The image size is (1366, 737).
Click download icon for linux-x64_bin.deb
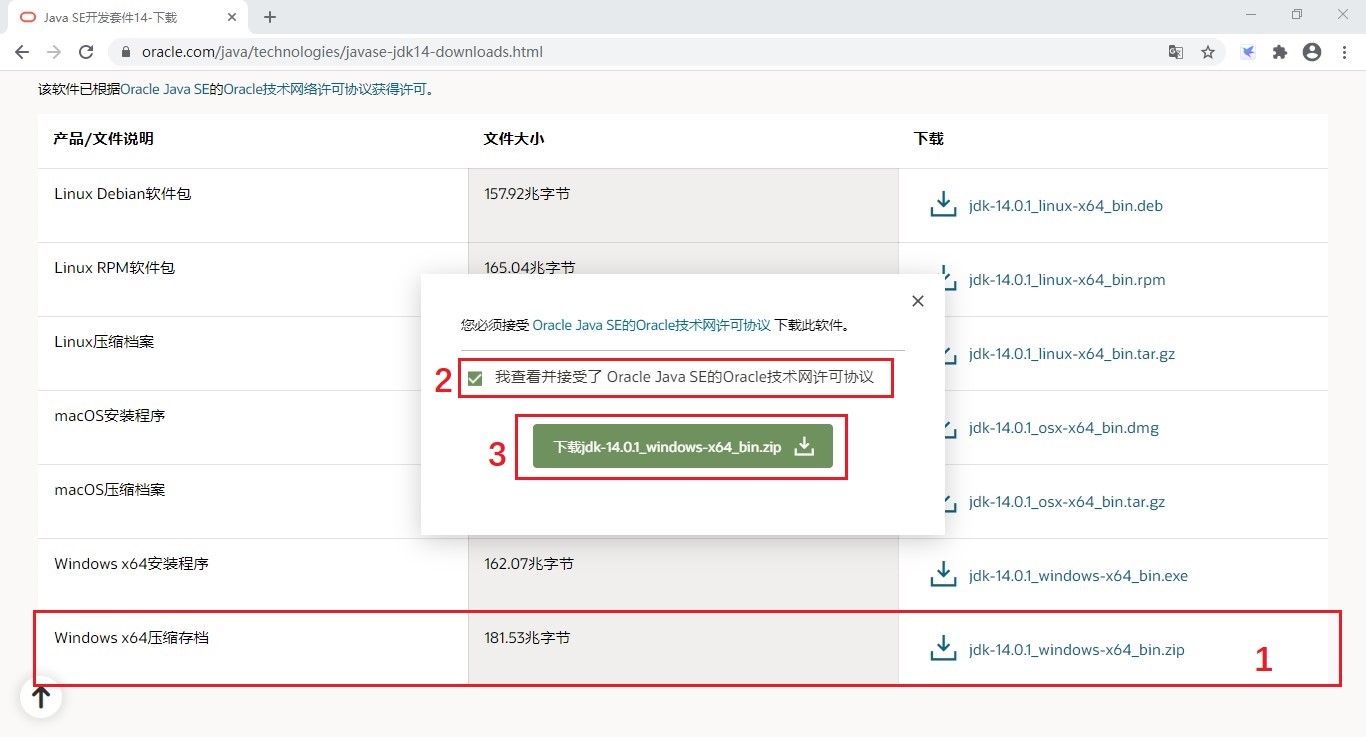click(943, 205)
